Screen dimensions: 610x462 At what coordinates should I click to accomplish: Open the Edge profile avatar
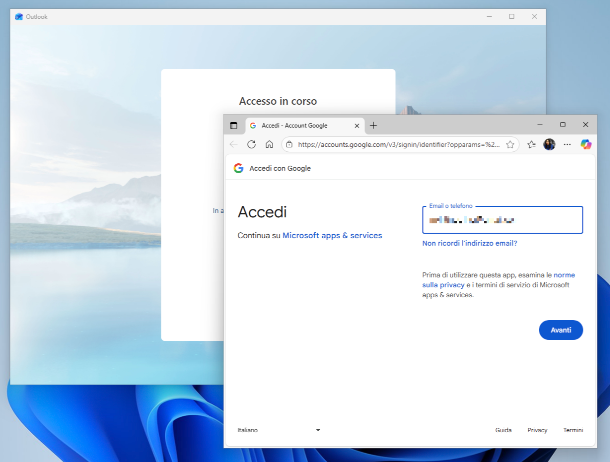click(x=549, y=144)
